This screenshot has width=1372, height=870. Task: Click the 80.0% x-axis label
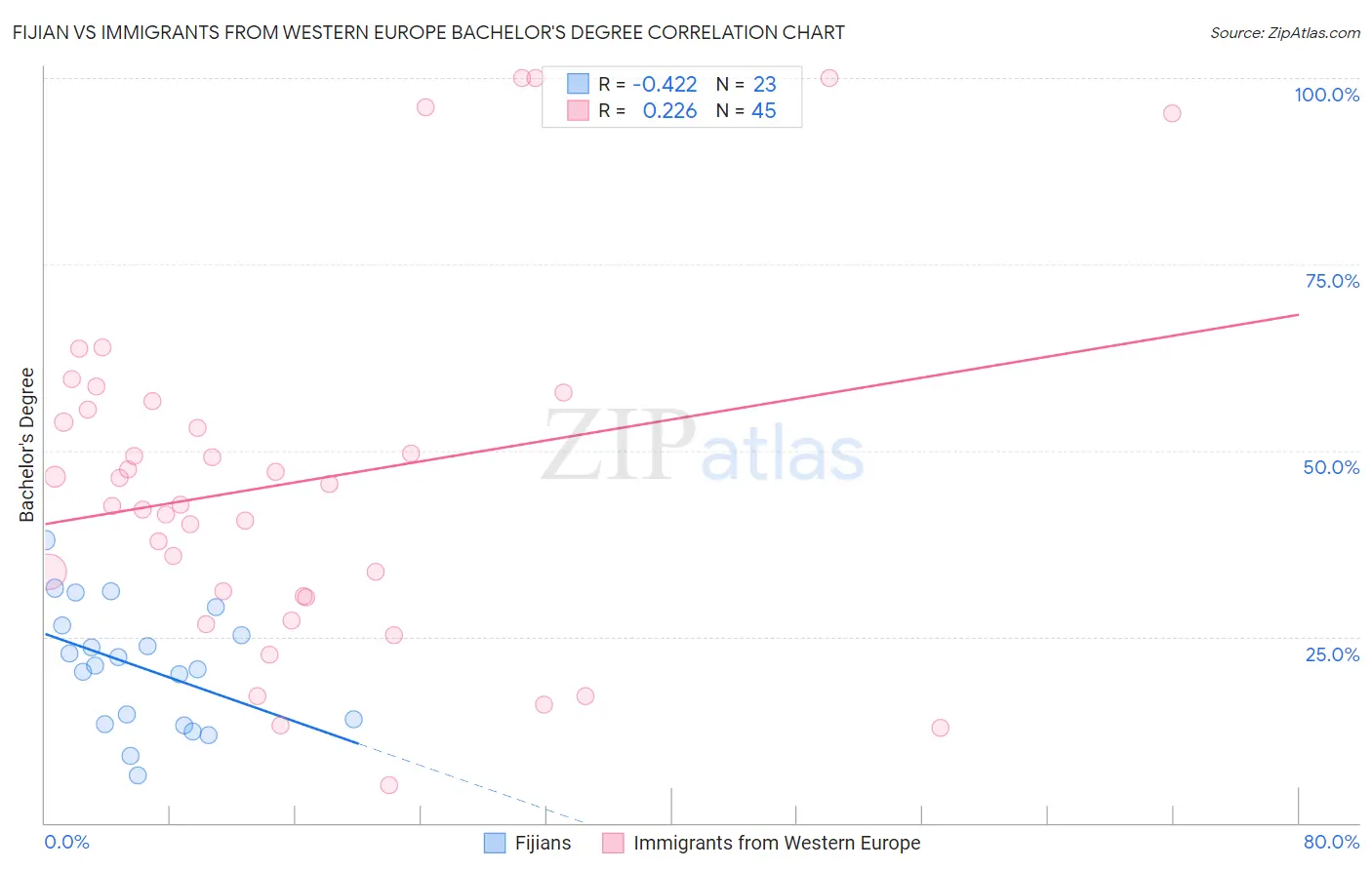tap(1332, 842)
